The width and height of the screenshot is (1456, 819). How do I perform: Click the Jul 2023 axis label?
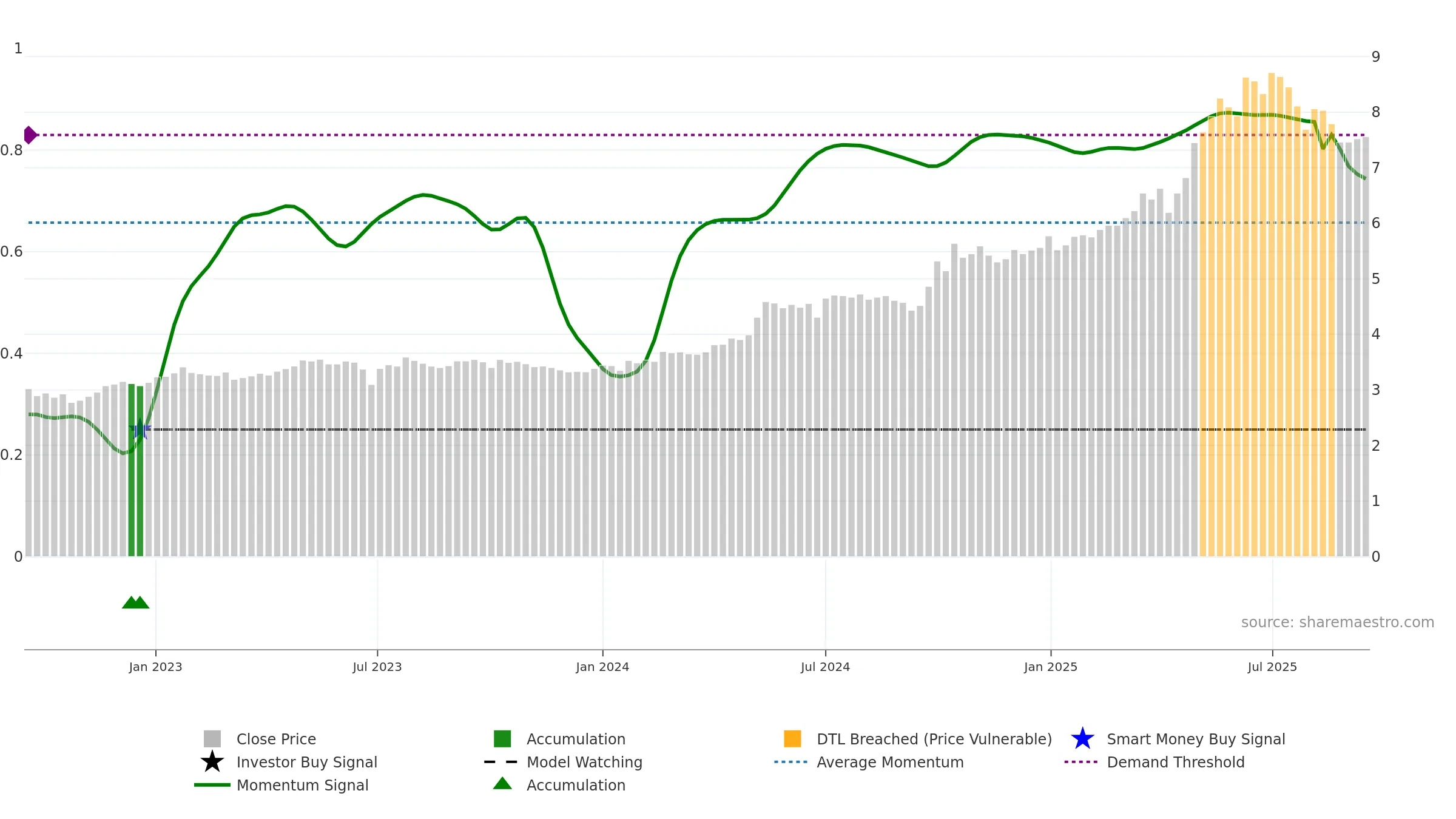tap(377, 667)
